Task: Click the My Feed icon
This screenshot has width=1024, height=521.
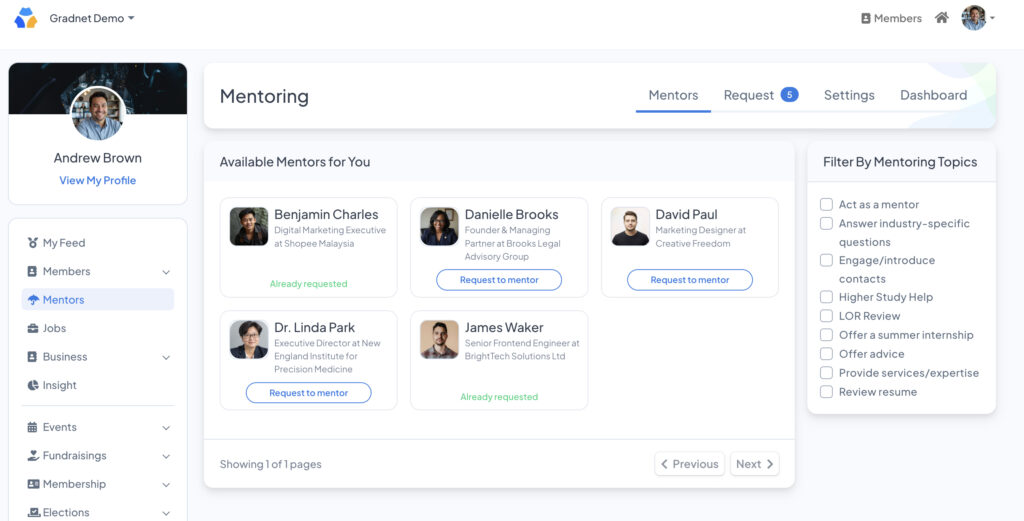Action: pyautogui.click(x=33, y=243)
